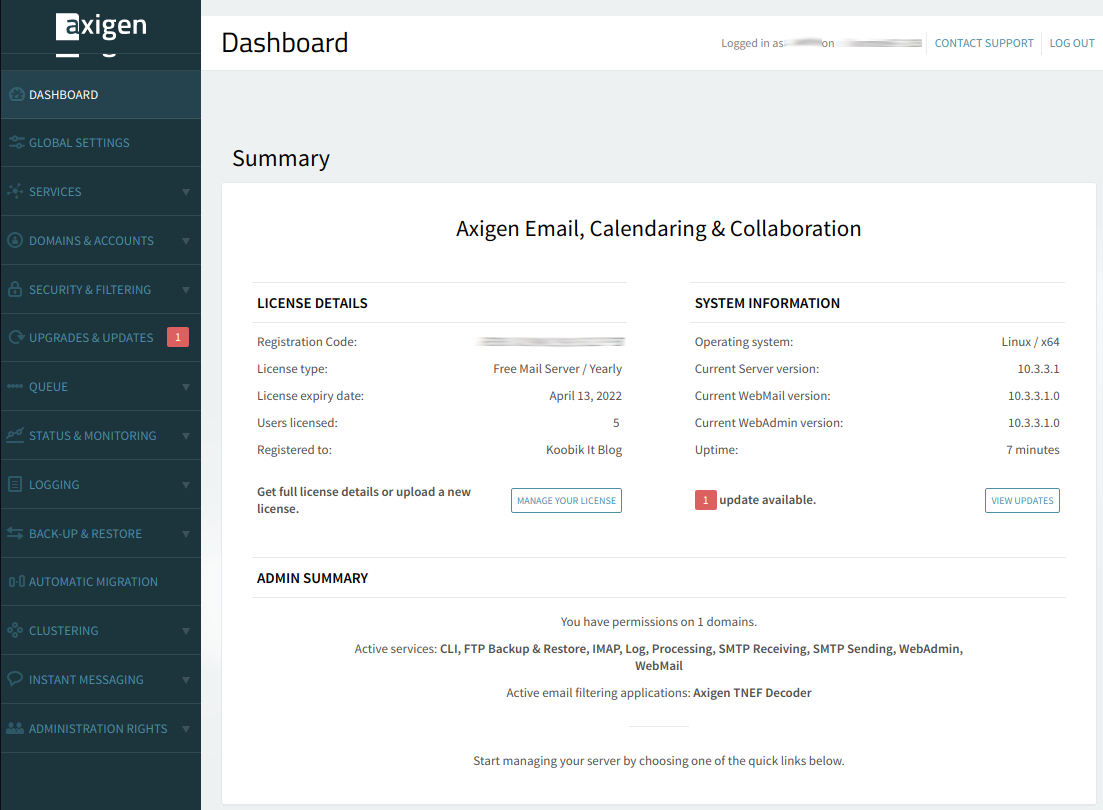Click the 'ADMIN SUMMARY' heading
1103x810 pixels.
click(x=312, y=578)
